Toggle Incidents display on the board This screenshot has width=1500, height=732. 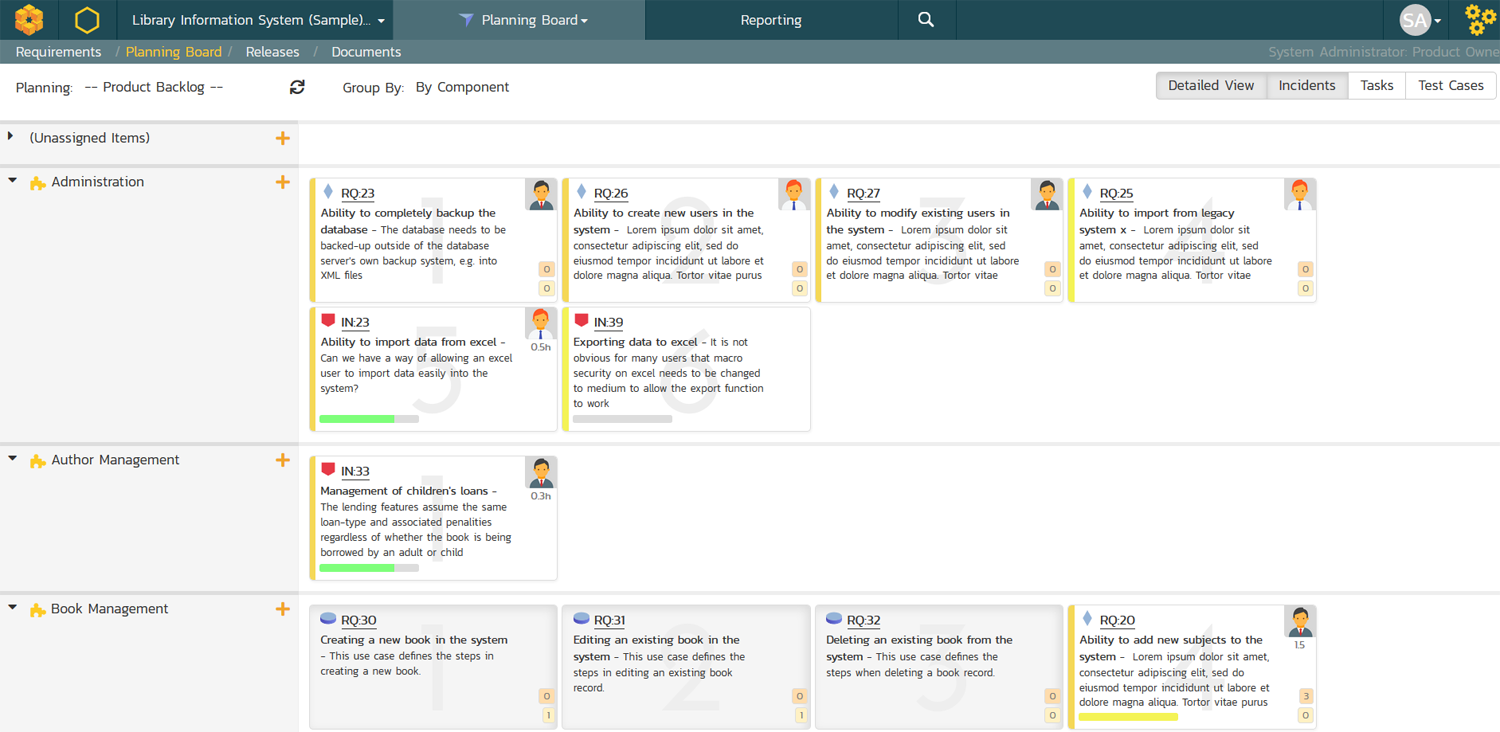1306,86
